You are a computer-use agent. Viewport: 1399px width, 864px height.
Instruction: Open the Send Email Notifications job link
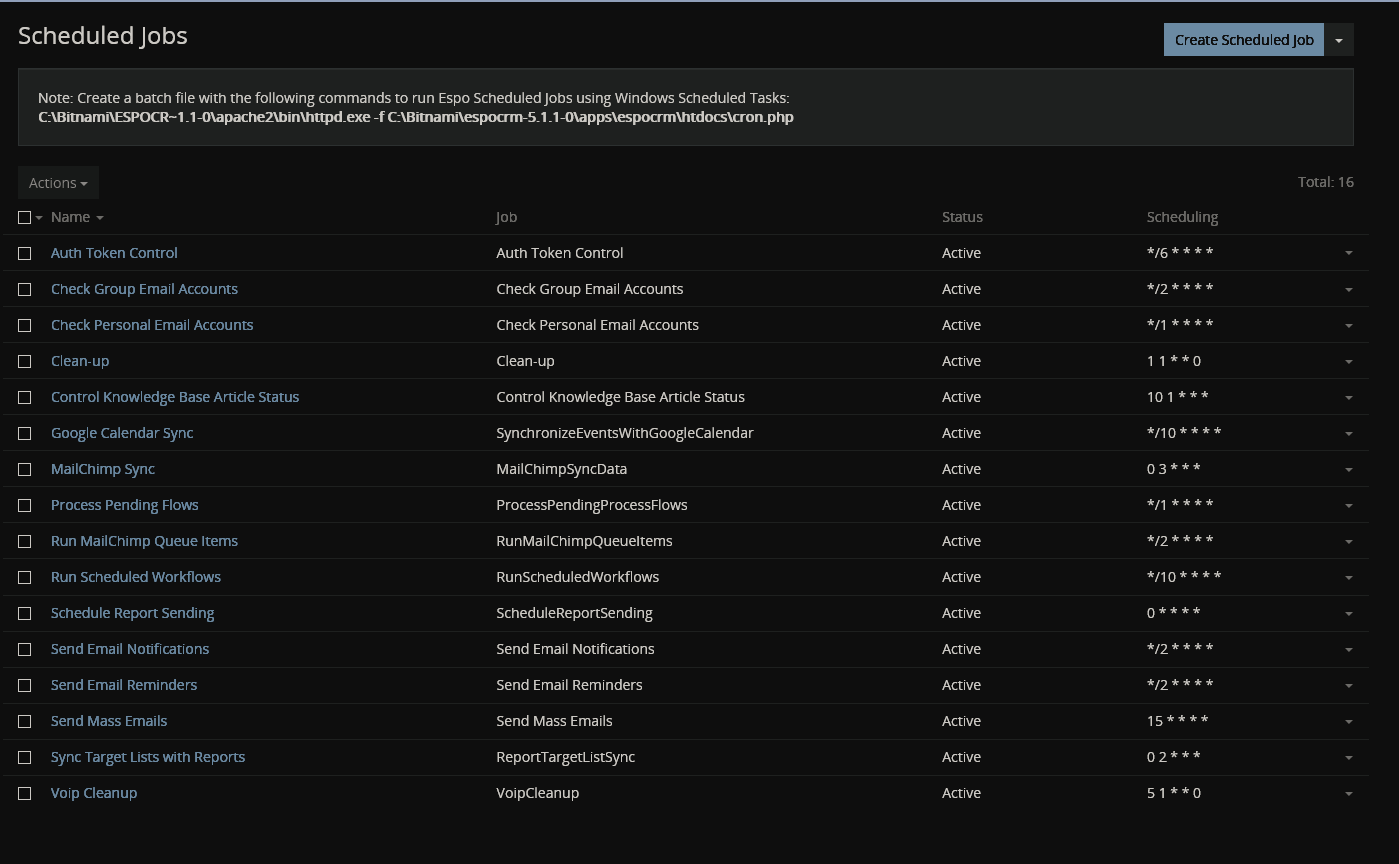click(130, 649)
